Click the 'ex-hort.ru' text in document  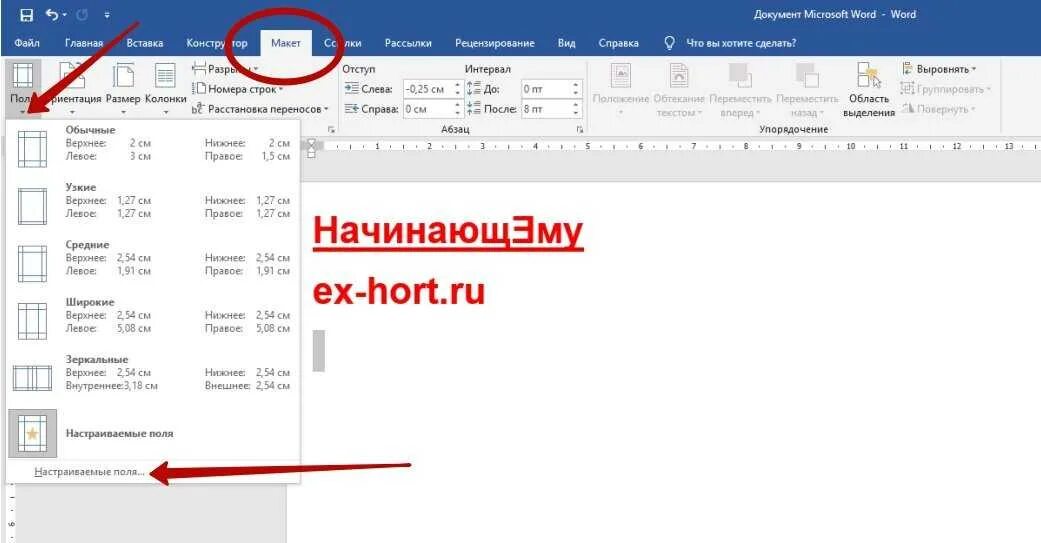pyautogui.click(x=399, y=291)
